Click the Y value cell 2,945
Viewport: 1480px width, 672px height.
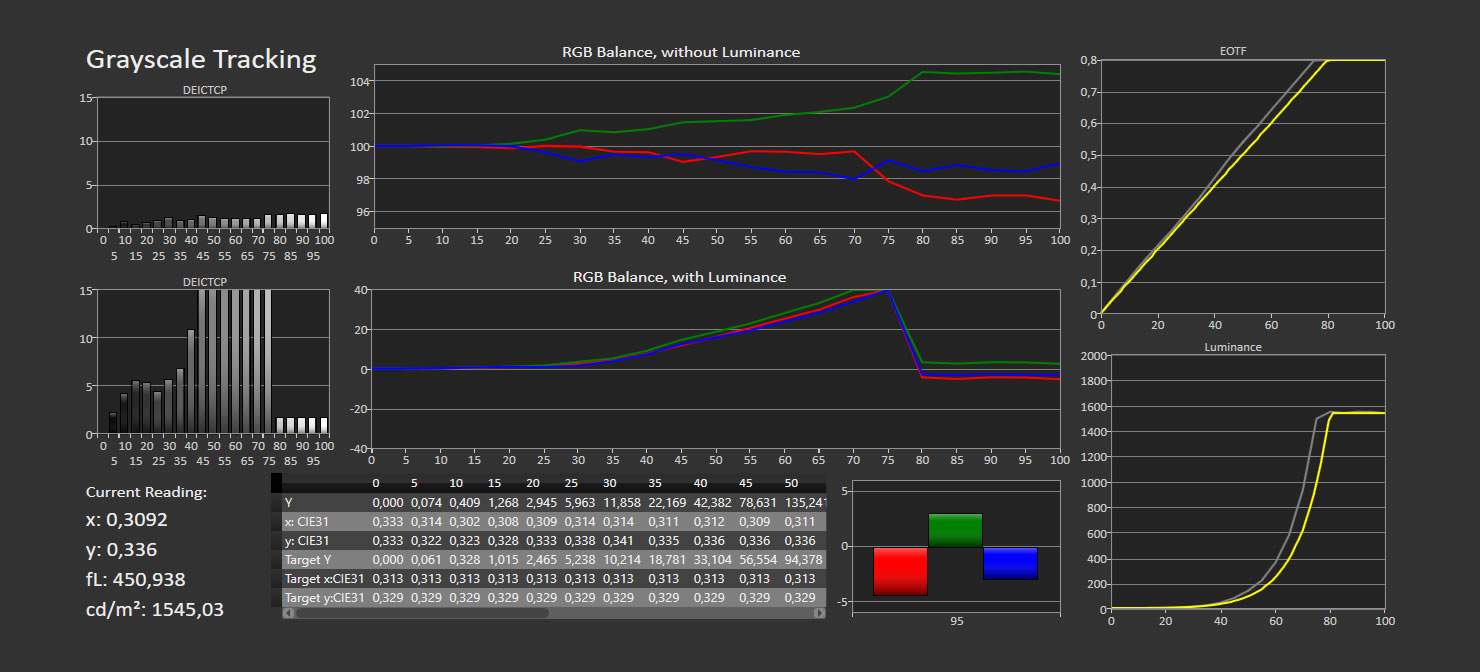(541, 502)
